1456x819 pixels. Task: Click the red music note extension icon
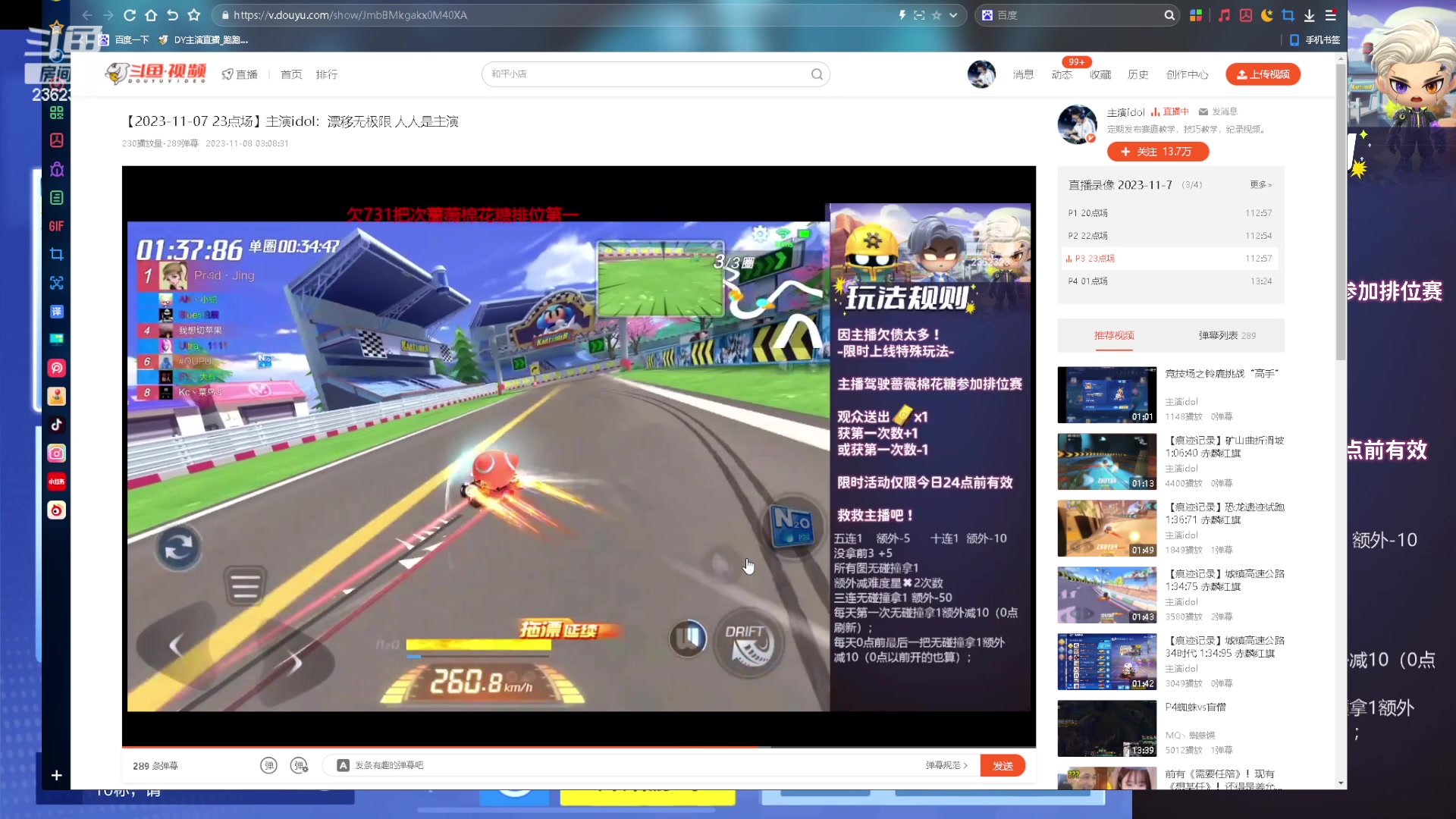[1224, 15]
